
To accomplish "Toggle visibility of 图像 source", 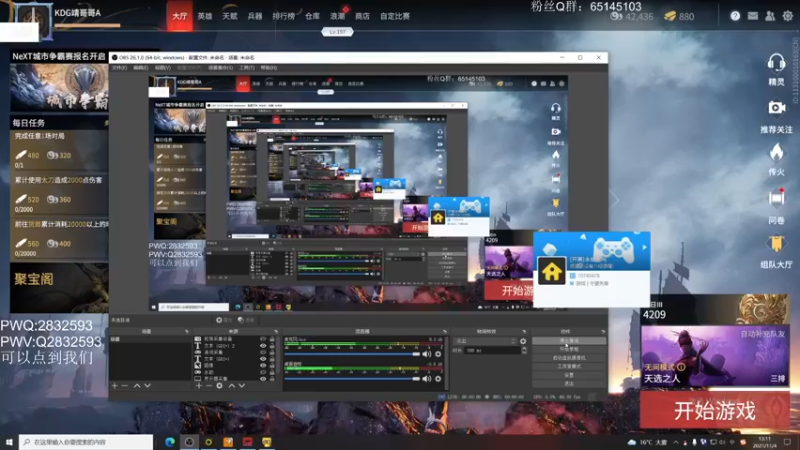I will 263,365.
